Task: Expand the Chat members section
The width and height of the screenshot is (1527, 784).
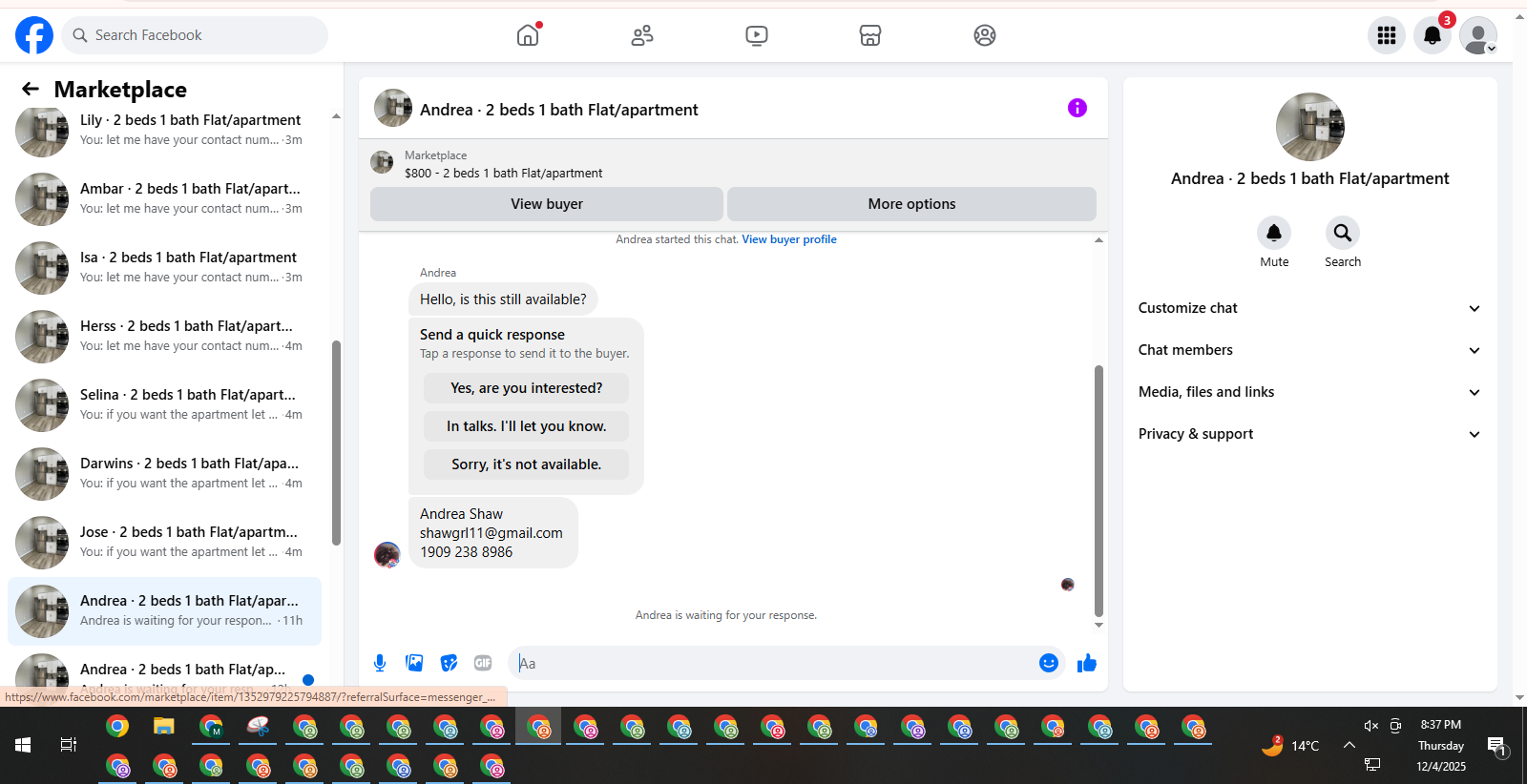Action: (x=1309, y=350)
